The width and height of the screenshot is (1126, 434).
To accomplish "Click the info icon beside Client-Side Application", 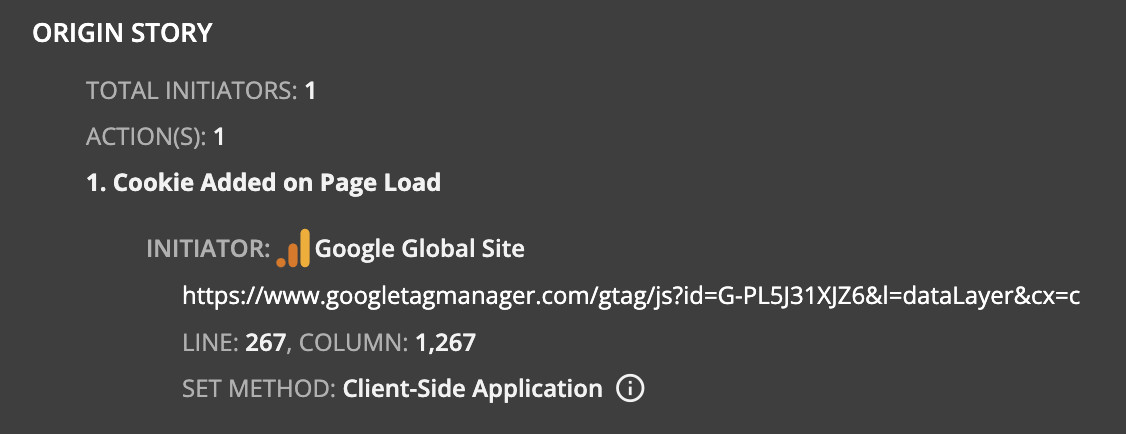I will click(629, 388).
